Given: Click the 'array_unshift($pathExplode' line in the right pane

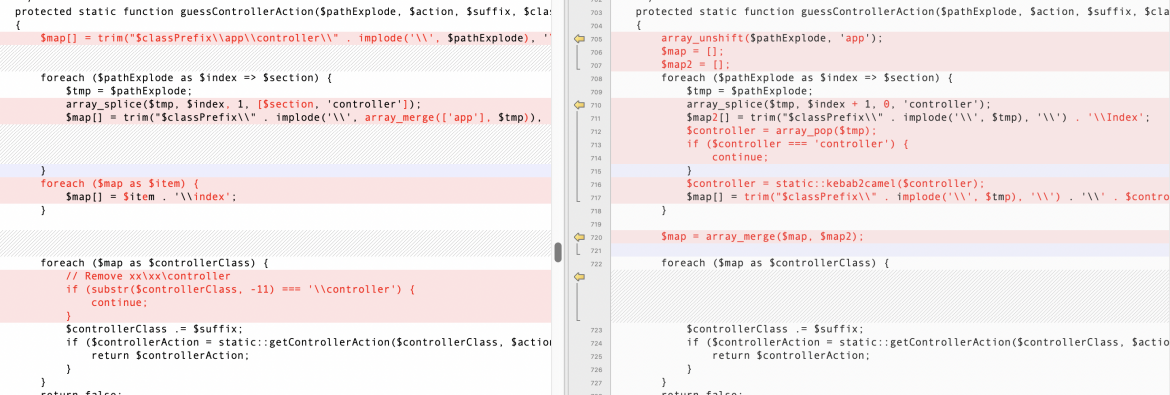Looking at the screenshot, I should (x=772, y=39).
